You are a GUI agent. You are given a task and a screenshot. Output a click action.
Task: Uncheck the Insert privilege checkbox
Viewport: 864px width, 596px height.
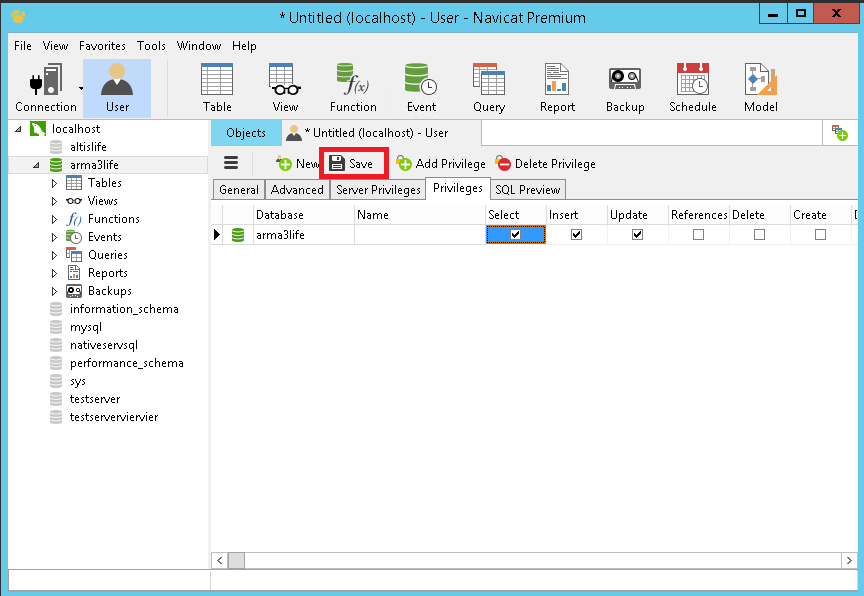coord(576,235)
